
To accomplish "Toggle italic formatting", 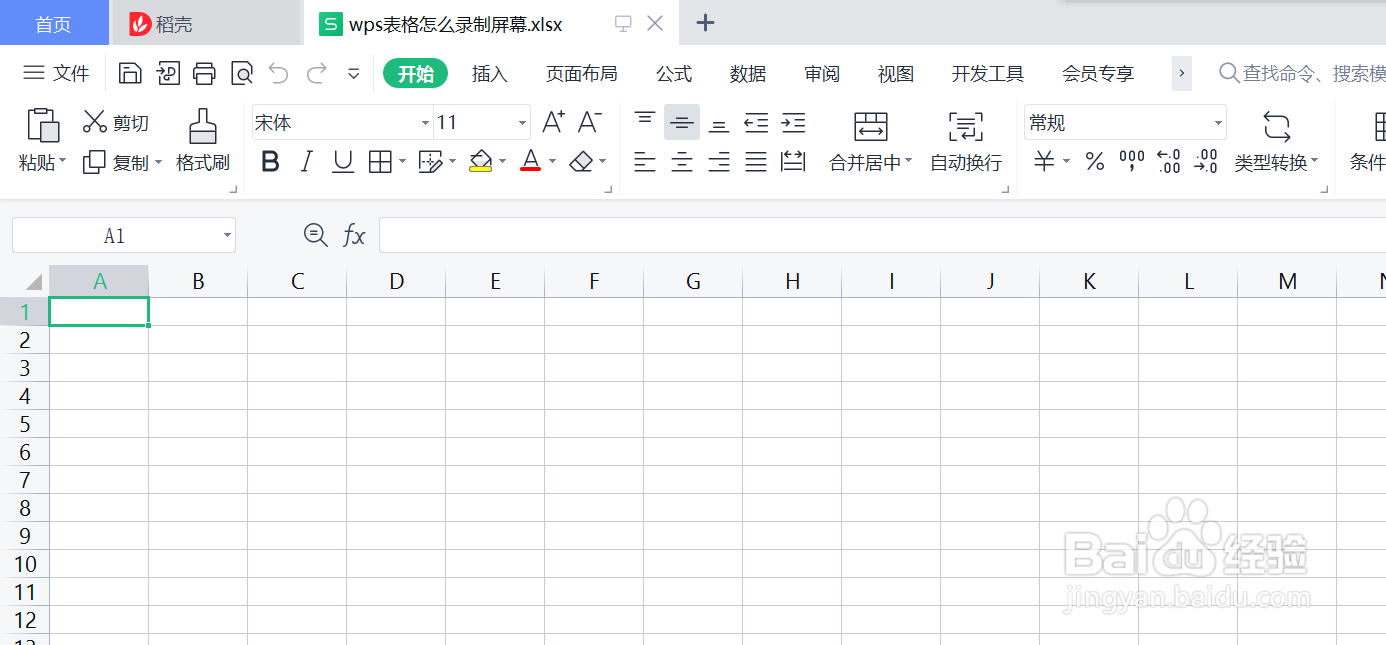I will pos(306,161).
